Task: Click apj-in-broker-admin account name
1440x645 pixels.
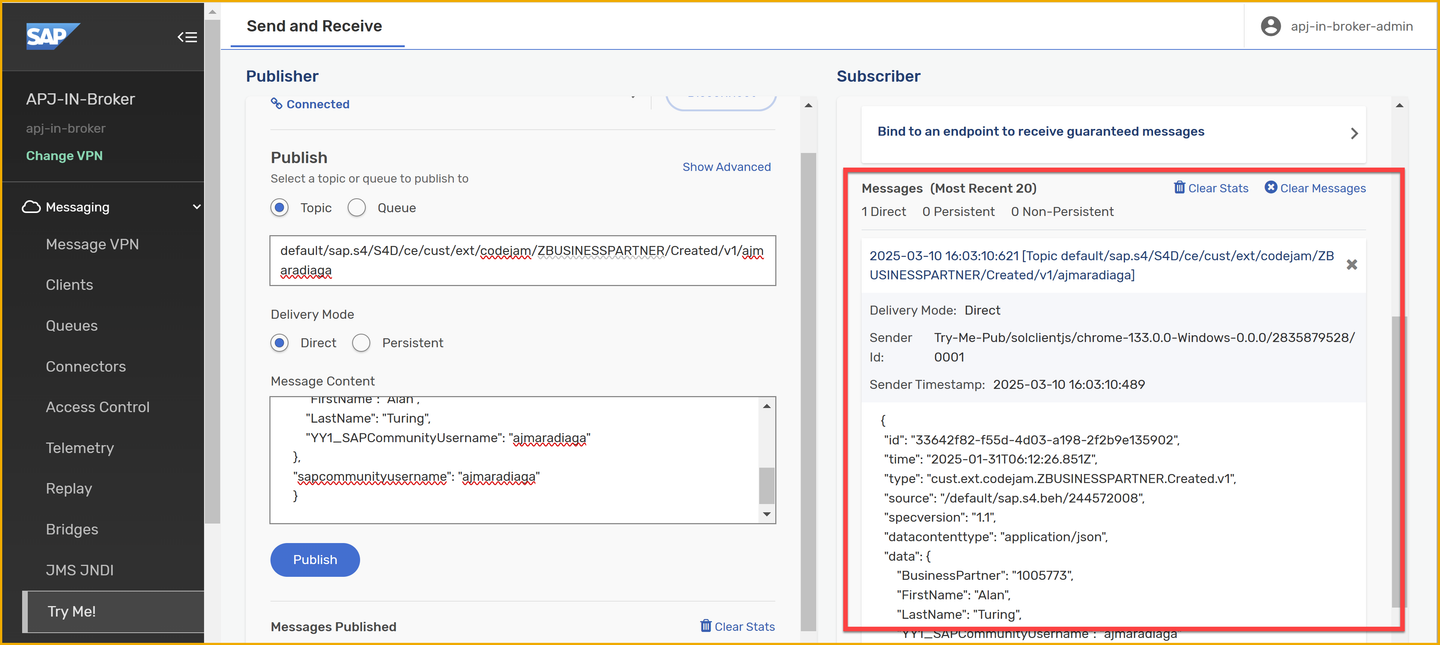Action: click(x=1352, y=26)
